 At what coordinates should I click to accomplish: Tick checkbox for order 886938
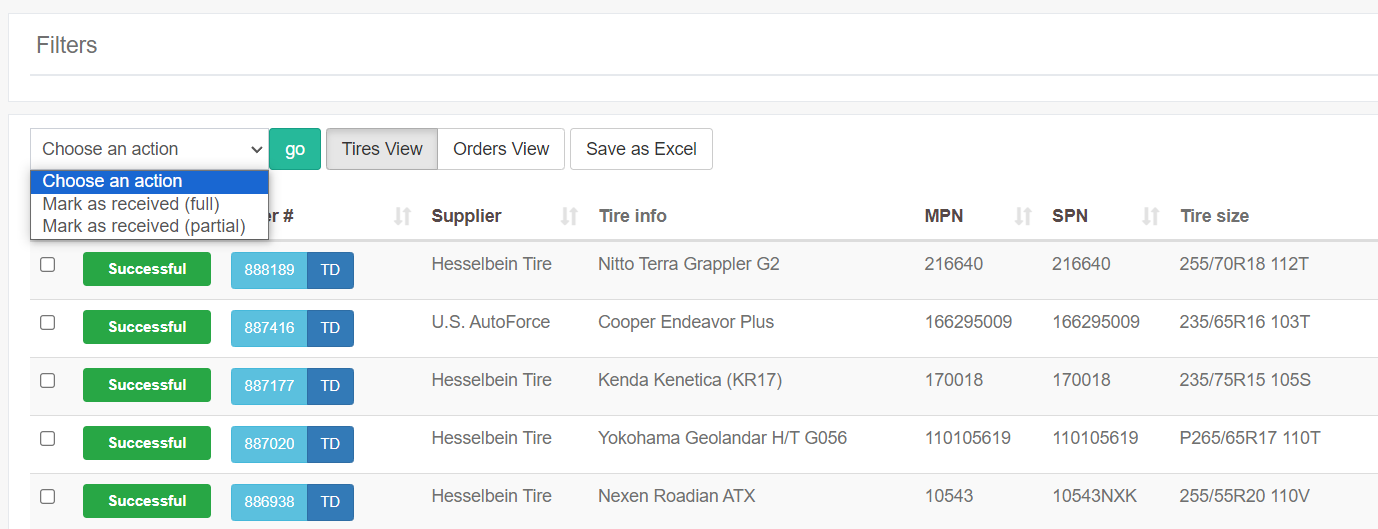tap(47, 497)
